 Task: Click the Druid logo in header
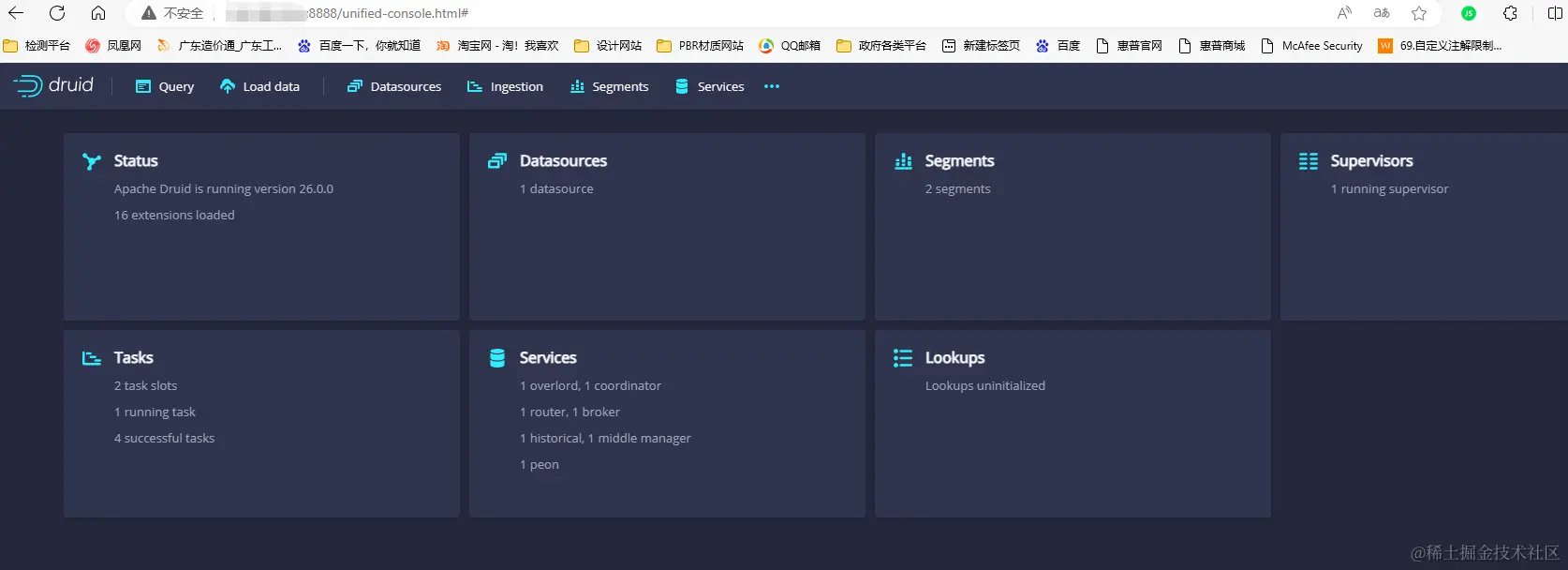click(53, 85)
